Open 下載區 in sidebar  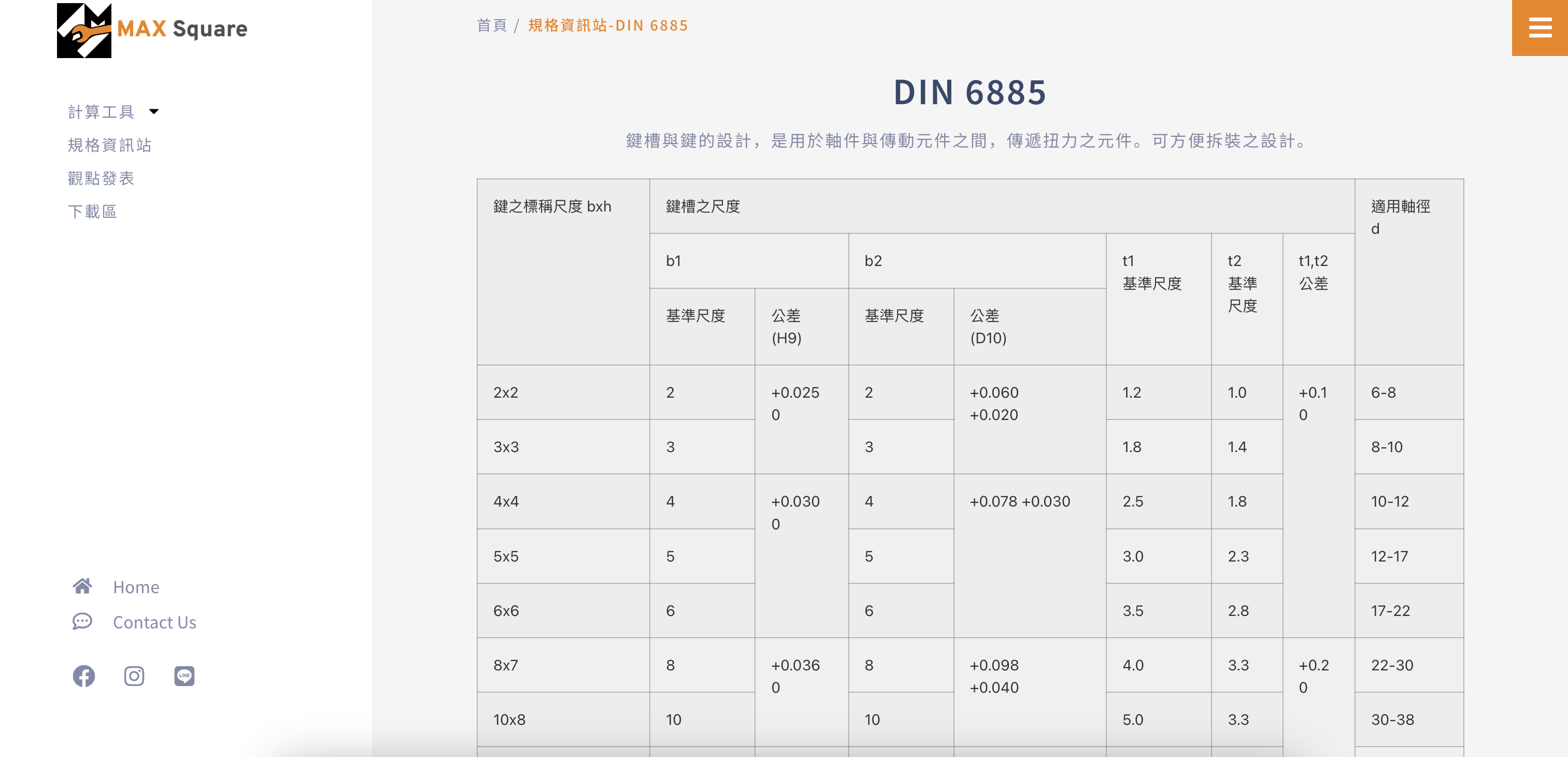click(x=93, y=212)
